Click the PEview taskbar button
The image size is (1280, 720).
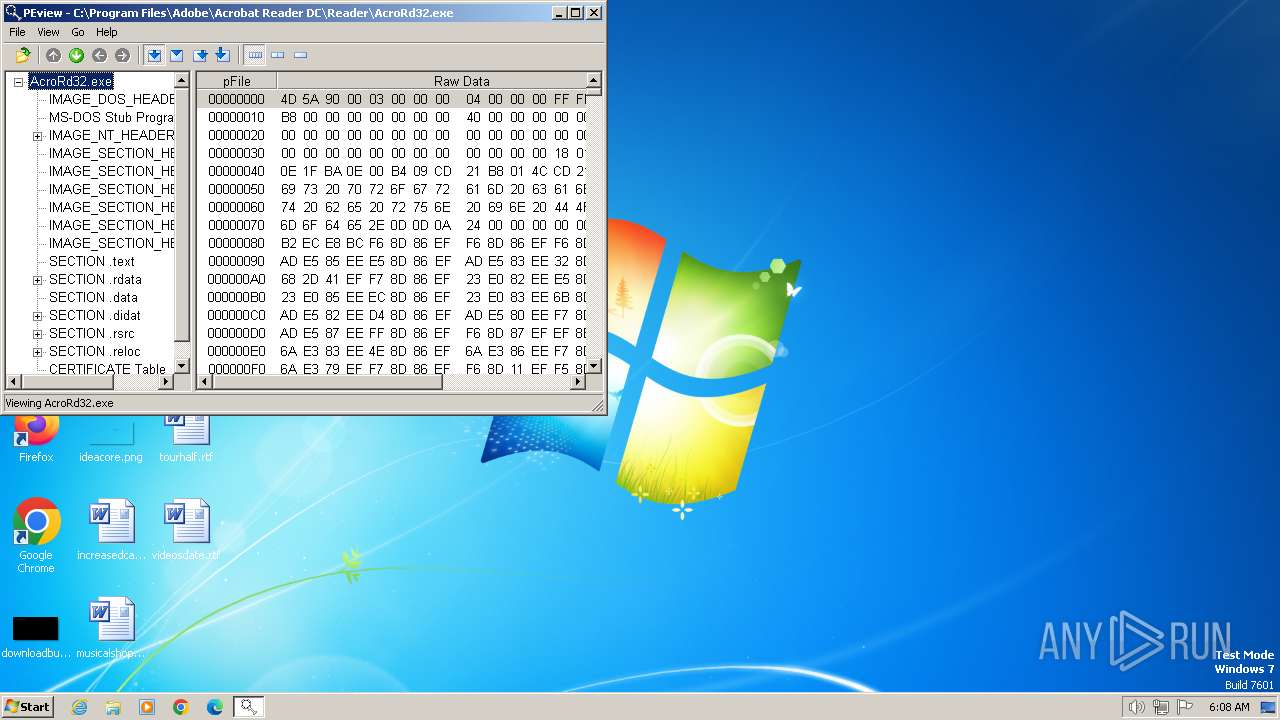tap(249, 707)
